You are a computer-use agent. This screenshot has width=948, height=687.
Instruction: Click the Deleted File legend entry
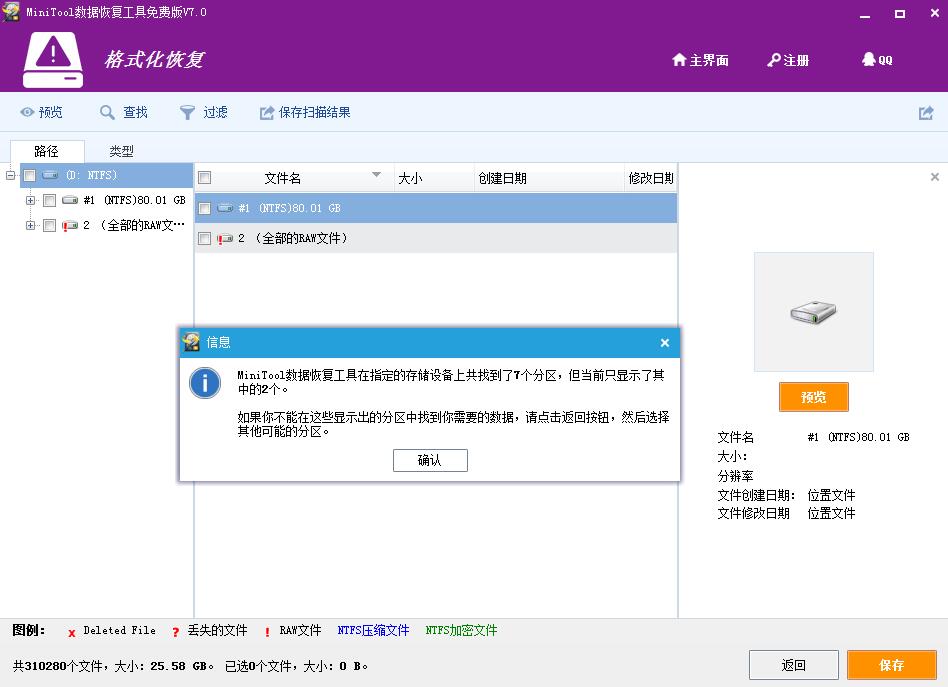tap(112, 631)
